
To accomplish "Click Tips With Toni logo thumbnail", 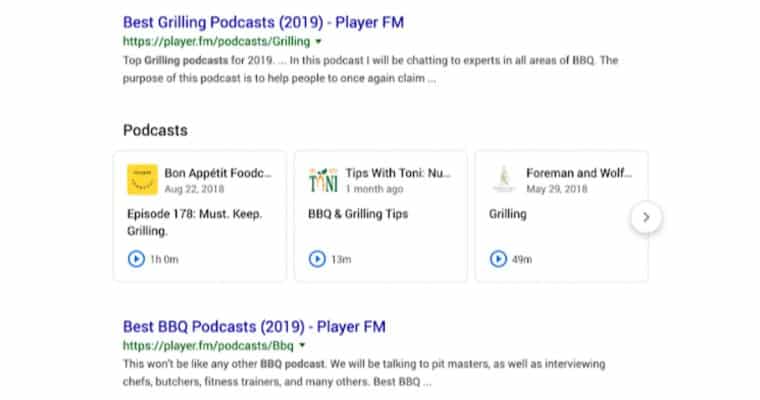I will [x=323, y=179].
